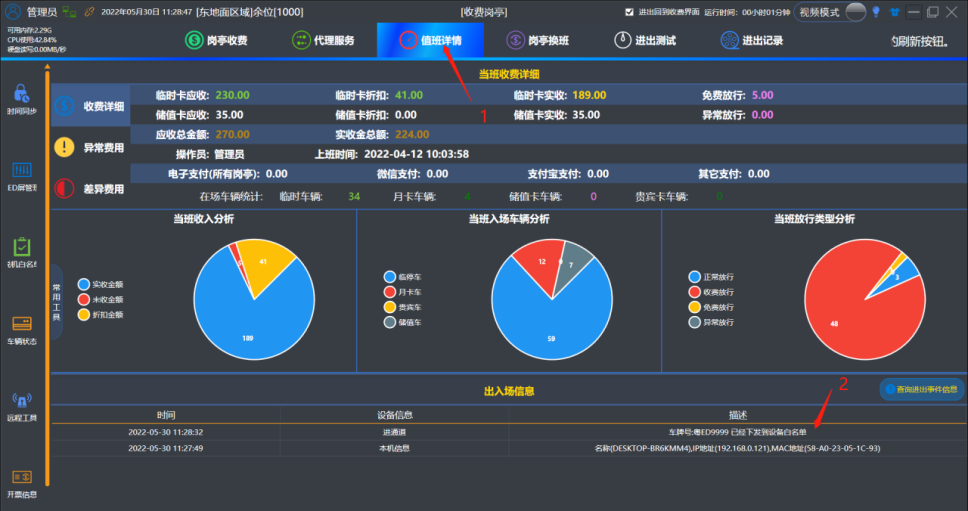Select the row timed 2022-05-30 11:28:32

(x=509, y=432)
